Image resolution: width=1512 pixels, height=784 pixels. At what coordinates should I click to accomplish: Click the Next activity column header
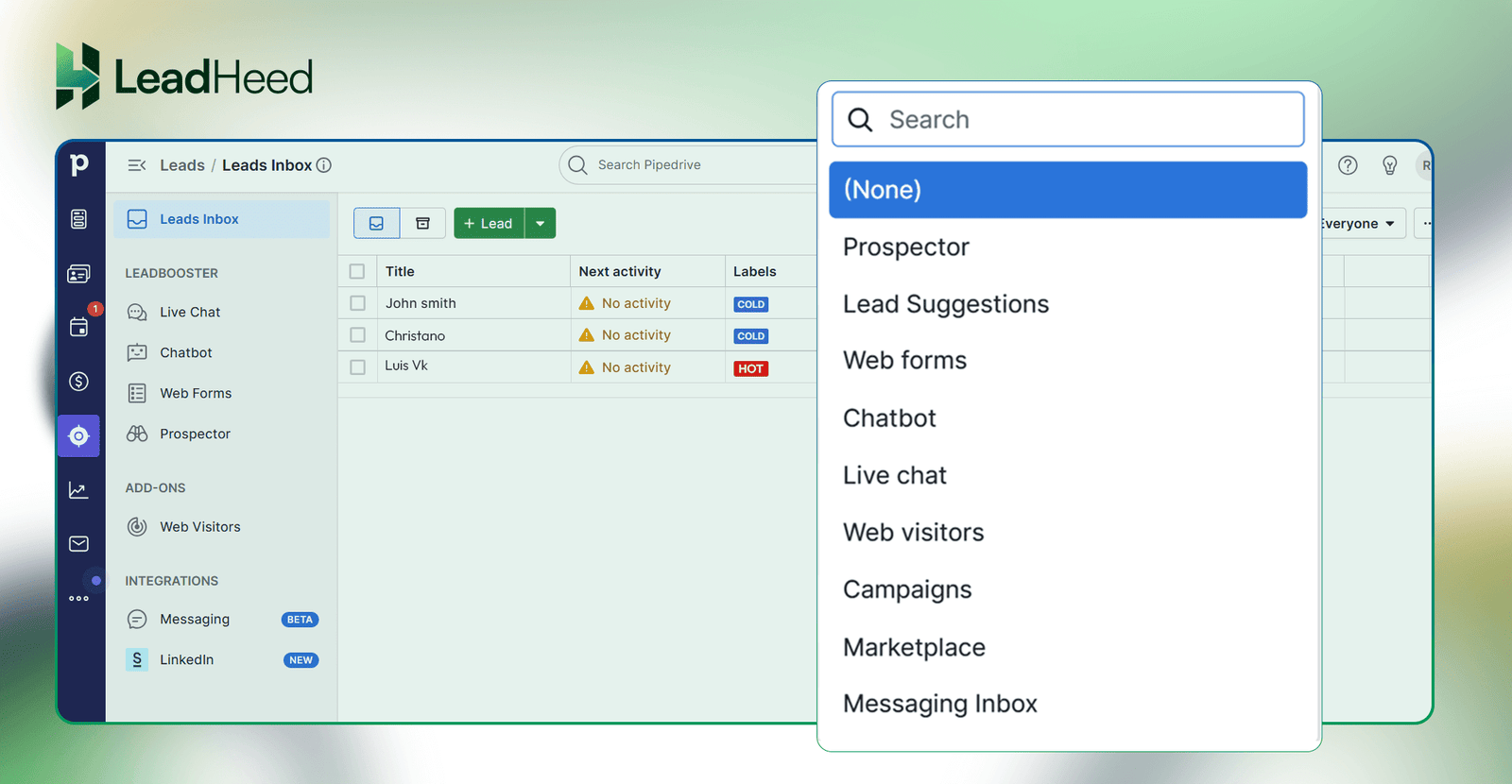620,271
